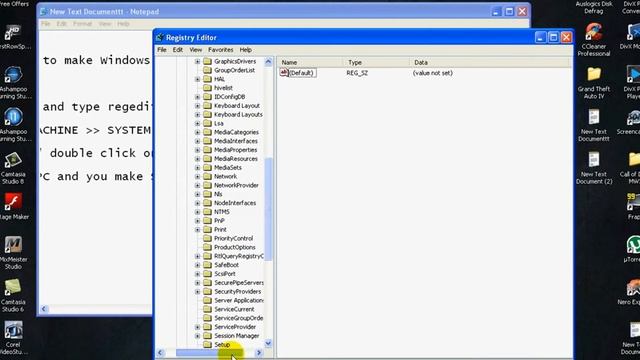Click the registry tree scroll down arrow
This screenshot has height=360, width=640.
tap(268, 343)
